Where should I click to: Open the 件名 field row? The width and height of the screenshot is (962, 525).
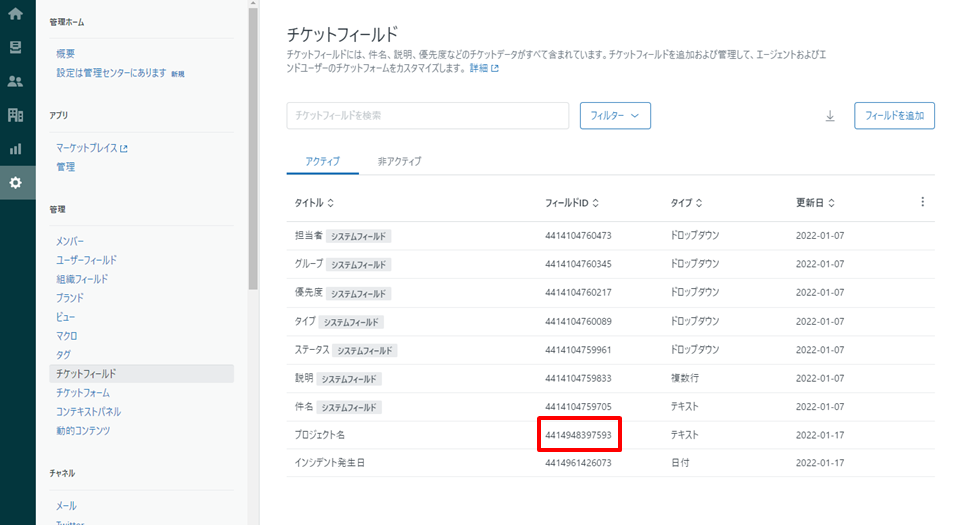(610, 407)
